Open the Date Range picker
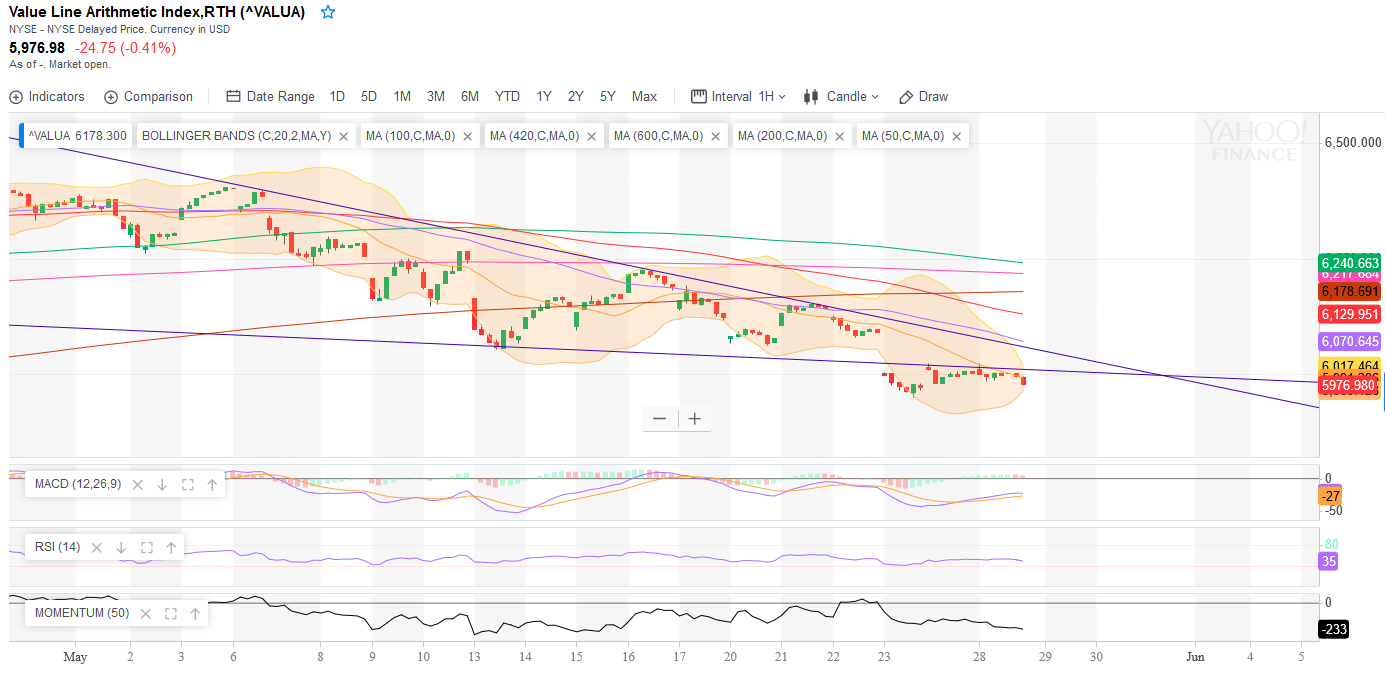 point(270,97)
